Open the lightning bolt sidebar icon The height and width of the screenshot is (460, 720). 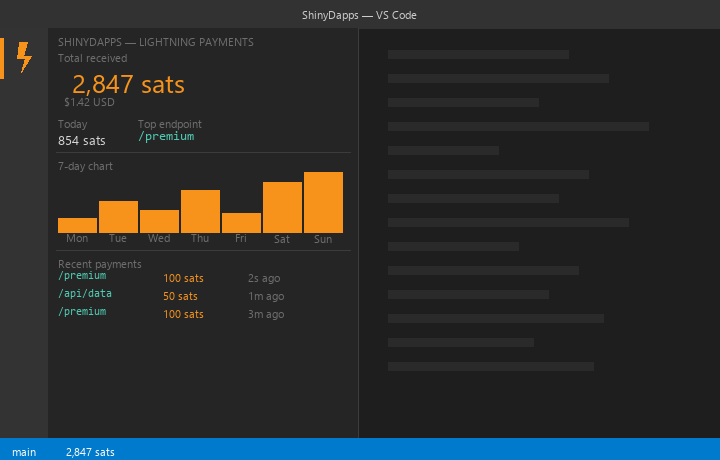pos(24,57)
